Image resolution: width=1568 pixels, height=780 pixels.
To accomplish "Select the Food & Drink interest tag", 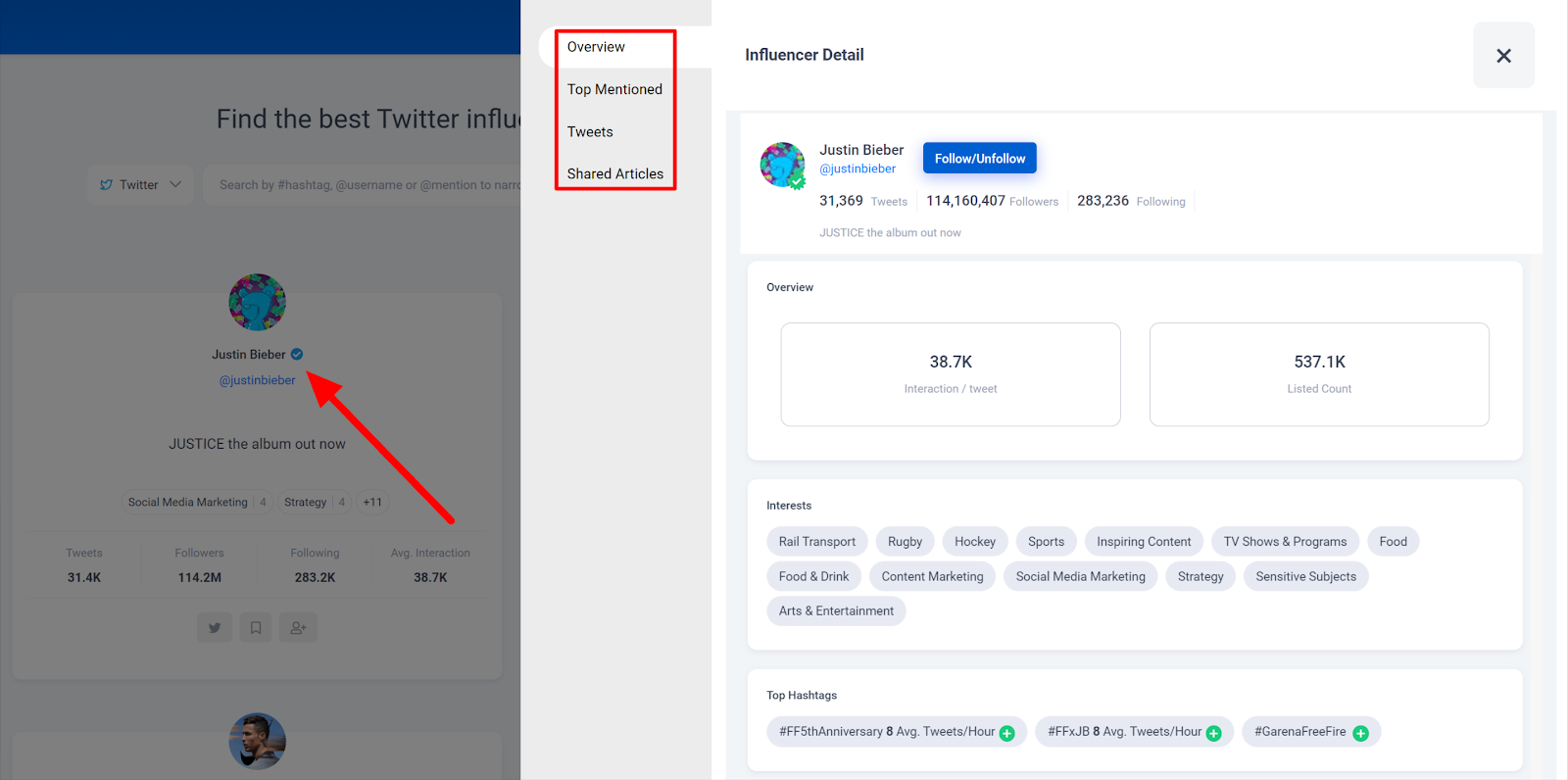I will click(814, 576).
